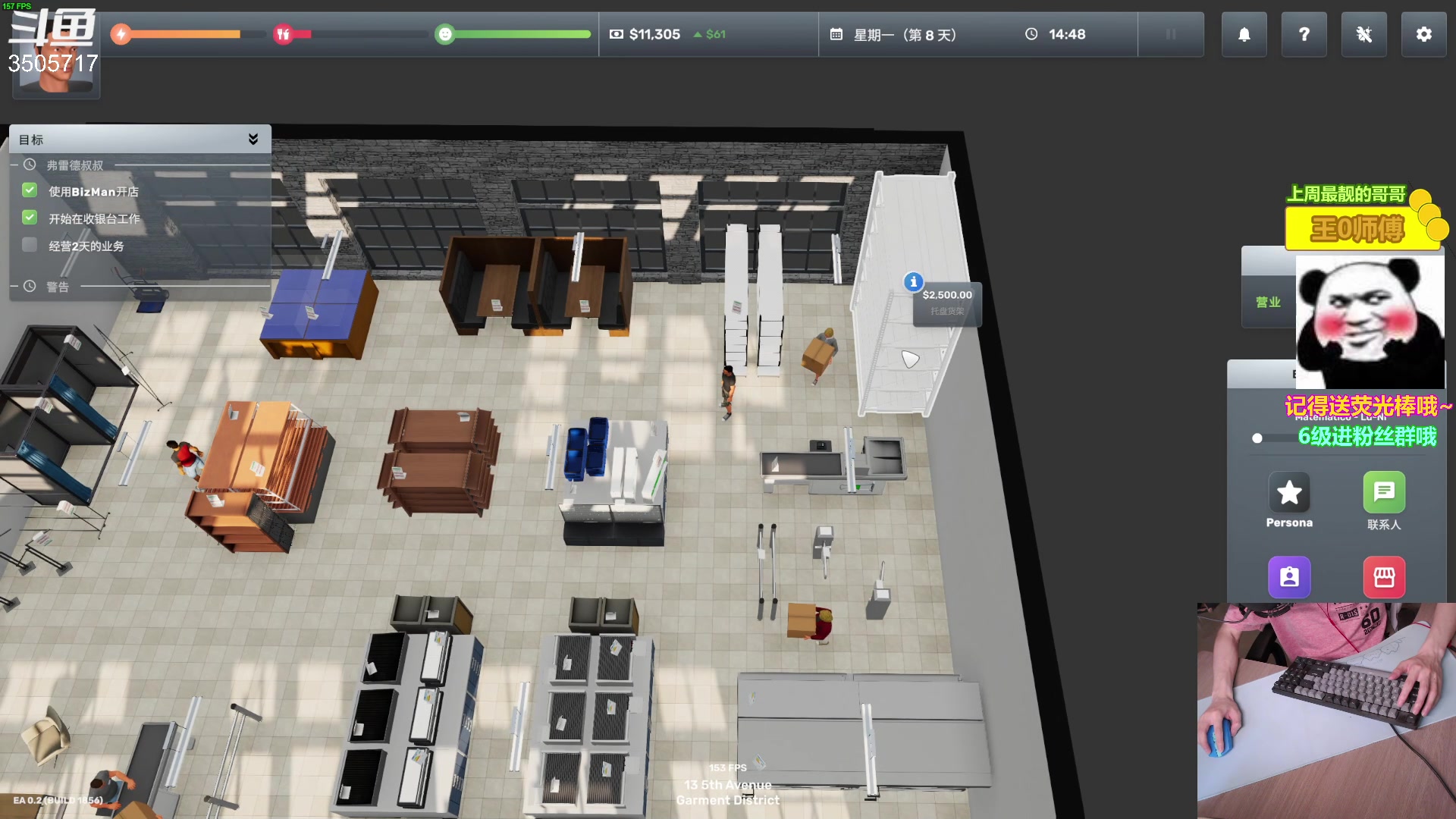Select the 营业 tab

click(1268, 302)
